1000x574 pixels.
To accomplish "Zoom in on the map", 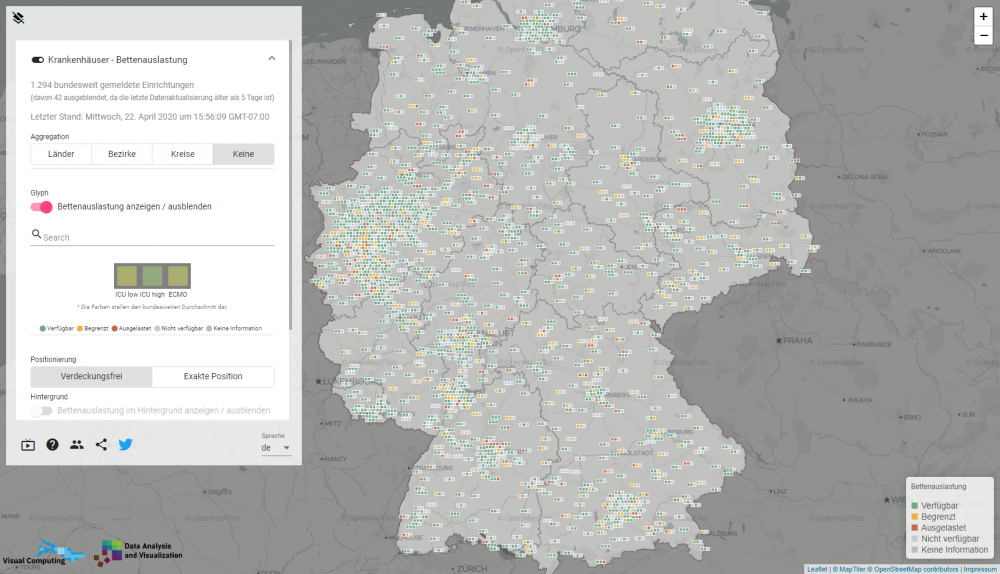I will click(983, 17).
